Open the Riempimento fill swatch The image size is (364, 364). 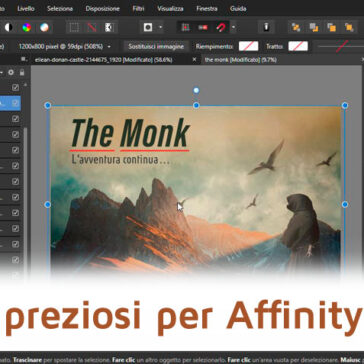tap(248, 46)
